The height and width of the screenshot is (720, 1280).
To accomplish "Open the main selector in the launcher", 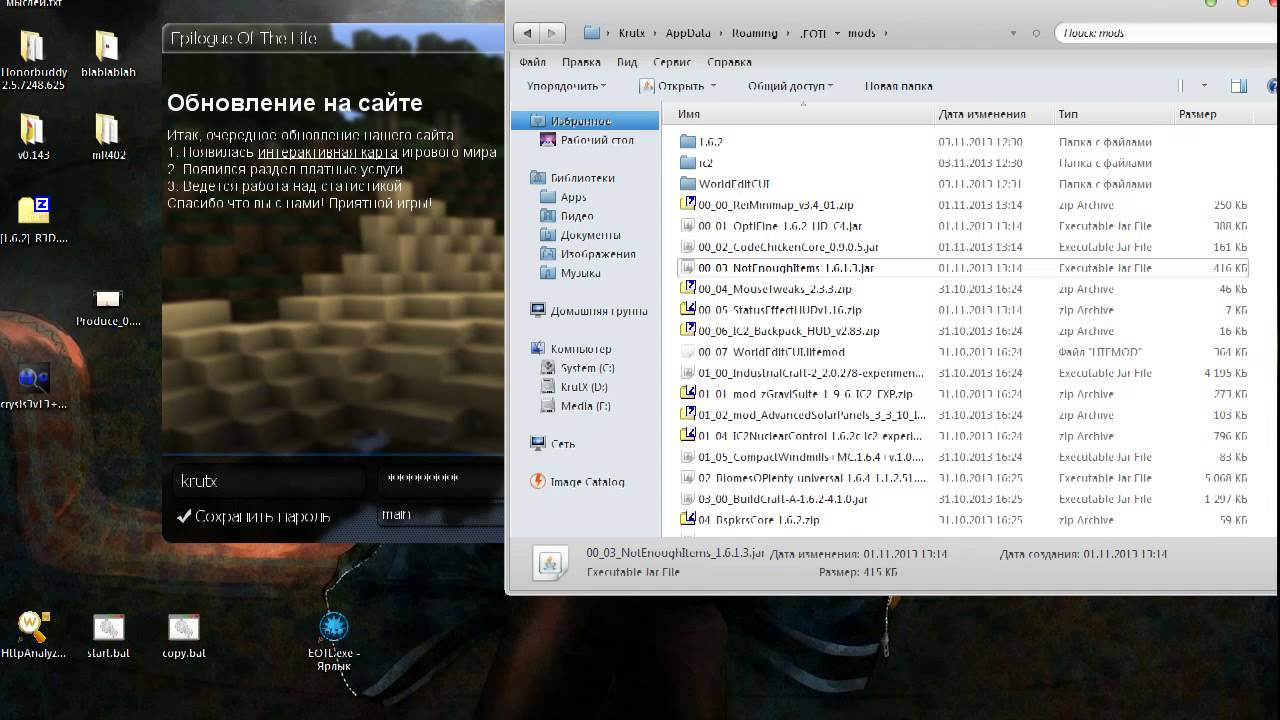I will (x=440, y=515).
